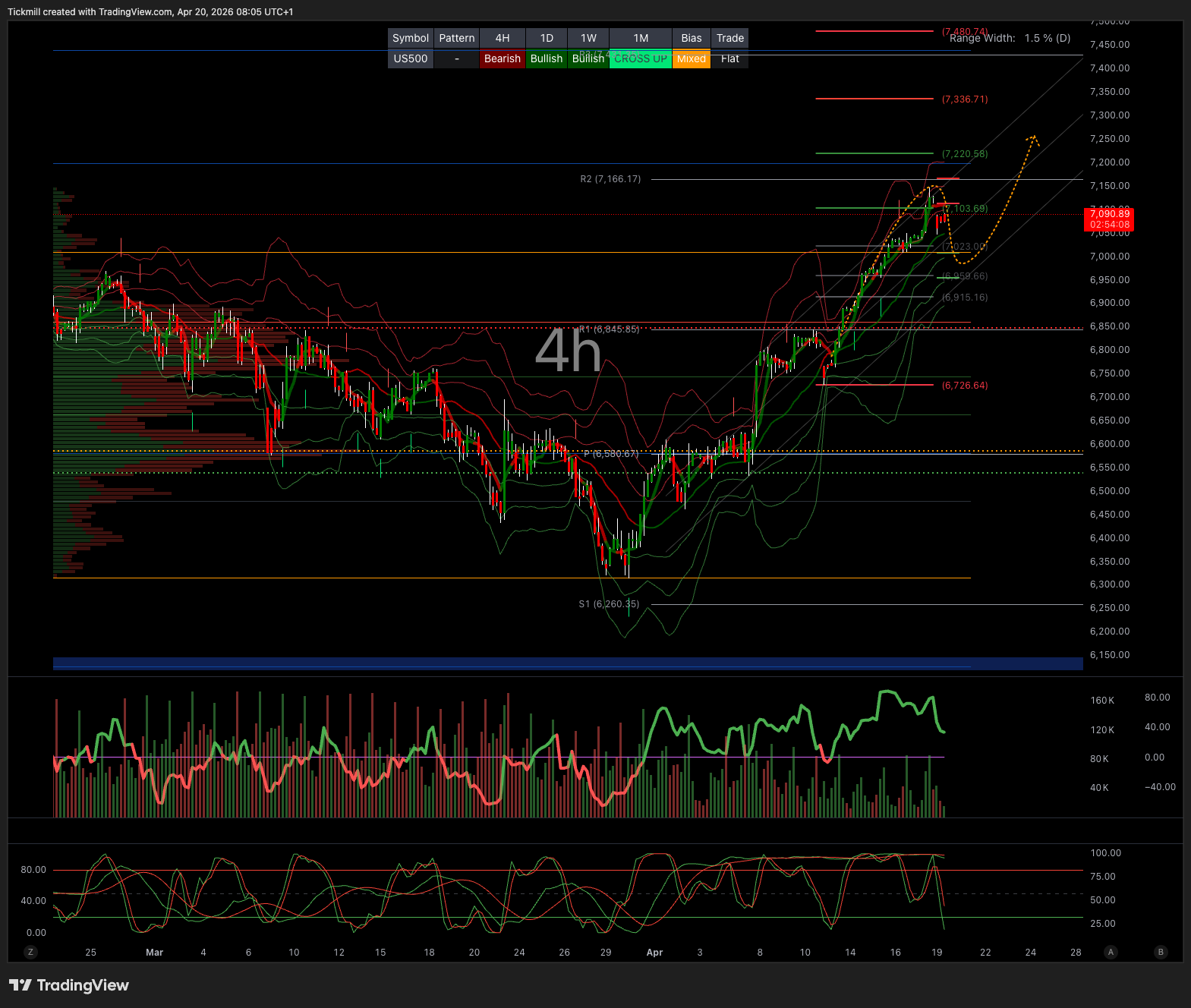Click the red 6,726.64 level label
Screen dimensions: 1191x1008
(965, 386)
